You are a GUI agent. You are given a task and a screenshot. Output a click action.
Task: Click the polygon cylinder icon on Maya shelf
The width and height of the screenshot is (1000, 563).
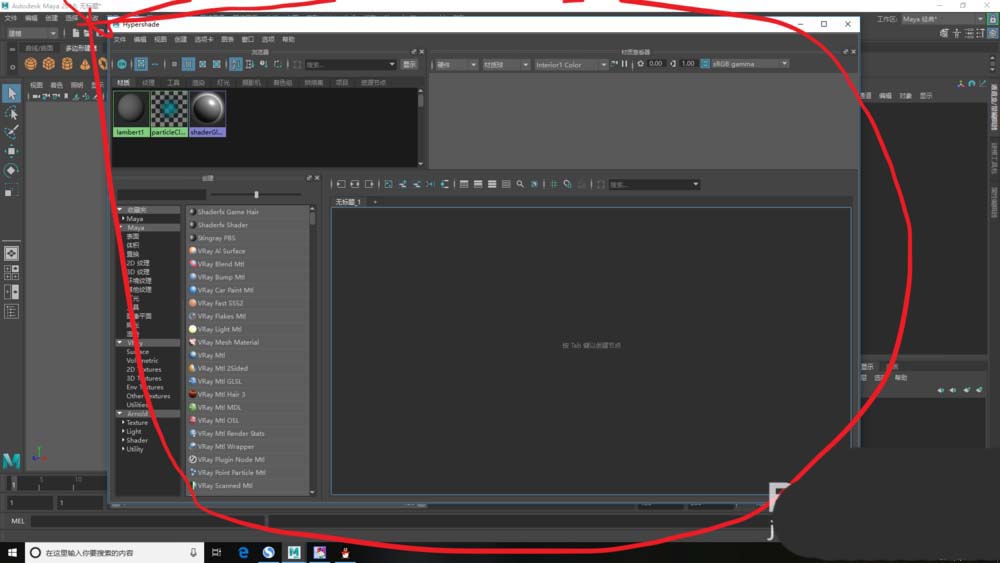67,64
